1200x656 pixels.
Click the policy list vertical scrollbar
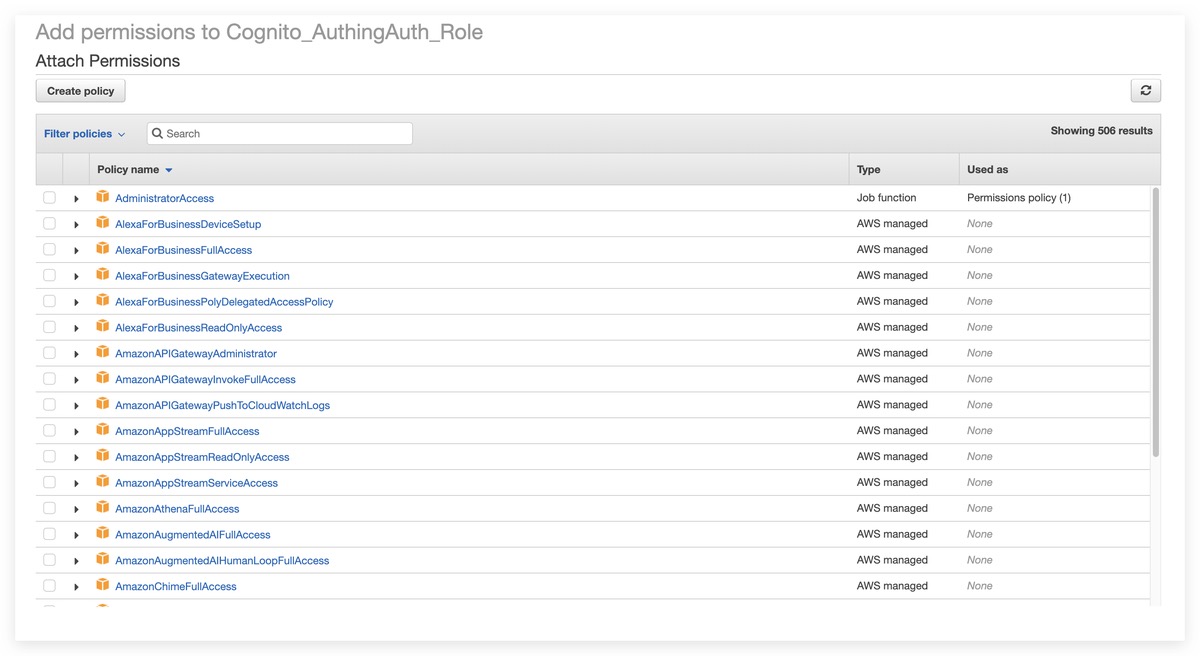point(1156,320)
